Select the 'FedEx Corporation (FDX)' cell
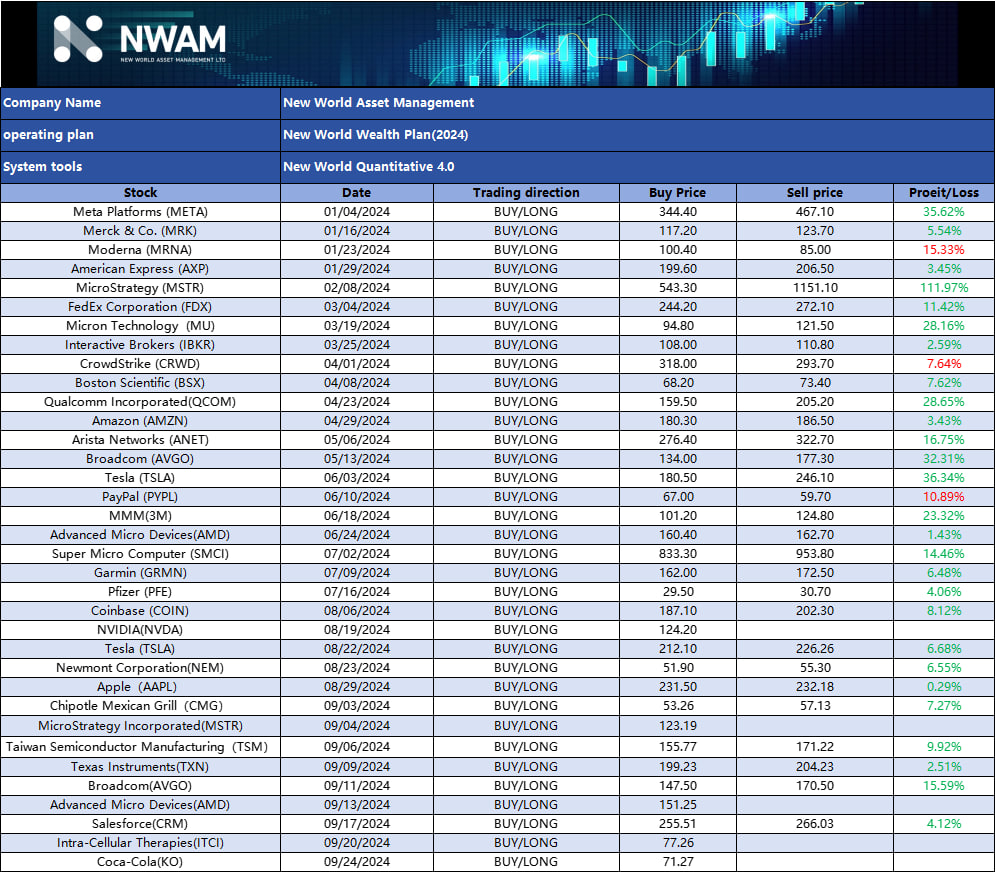 140,307
